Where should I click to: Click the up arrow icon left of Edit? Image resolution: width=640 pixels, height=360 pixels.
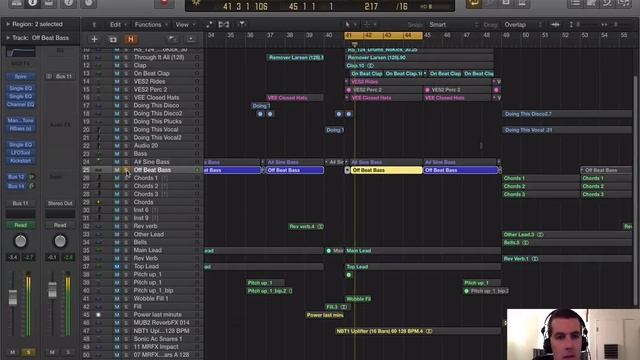(x=94, y=24)
